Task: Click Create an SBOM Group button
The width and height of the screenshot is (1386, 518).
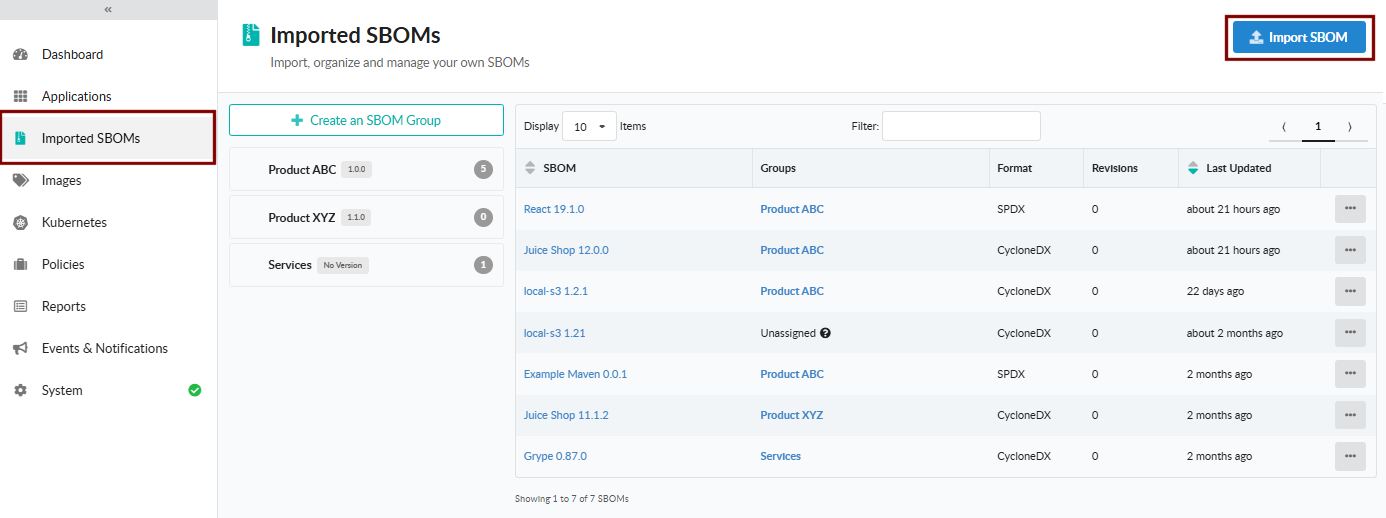Action: click(366, 120)
